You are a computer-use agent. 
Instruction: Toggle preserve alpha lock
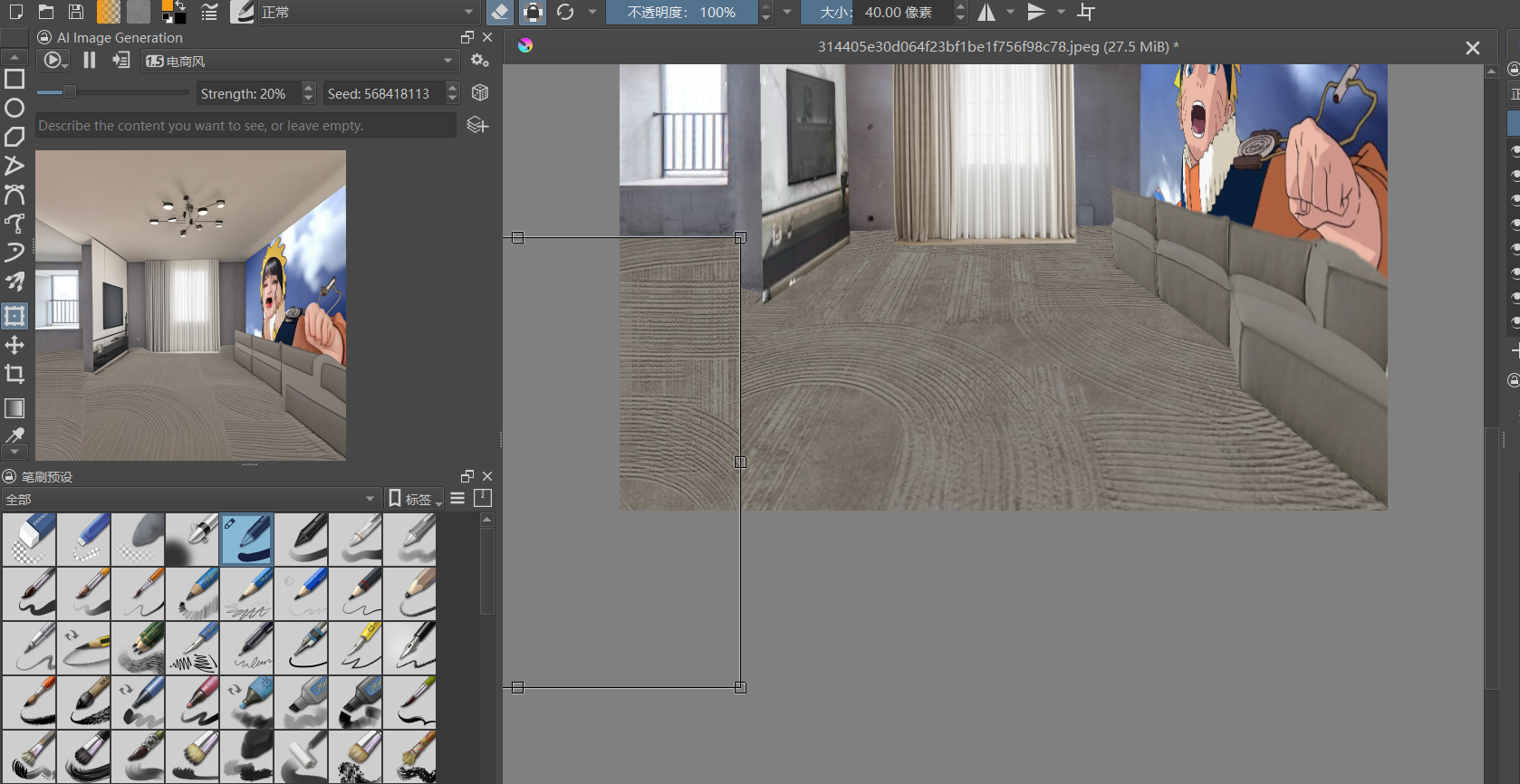[533, 12]
